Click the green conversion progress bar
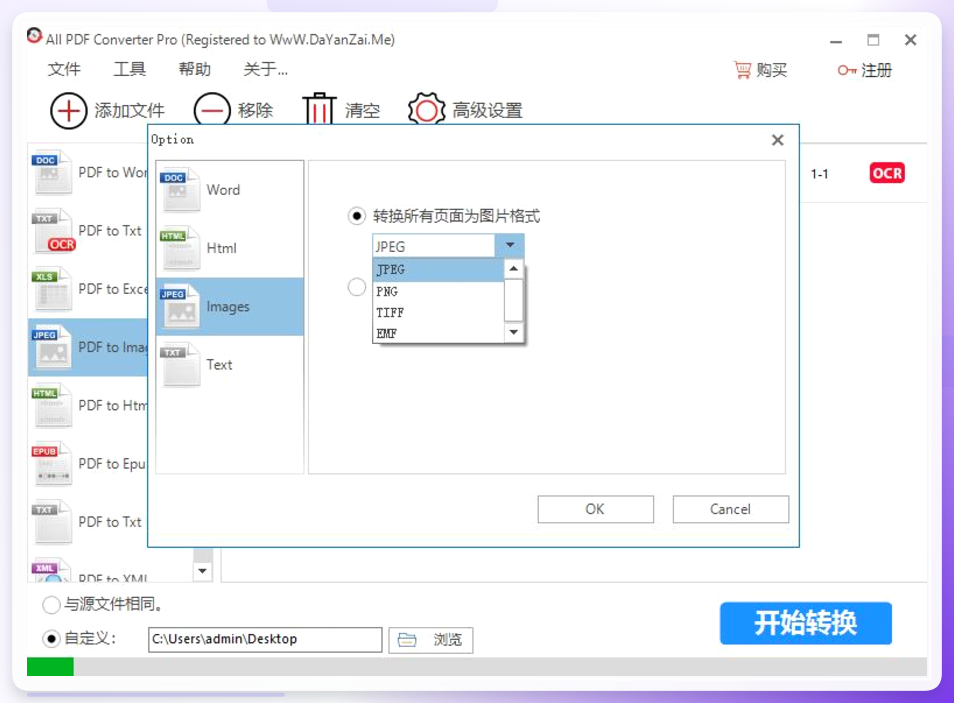This screenshot has width=954, height=703. click(x=50, y=666)
